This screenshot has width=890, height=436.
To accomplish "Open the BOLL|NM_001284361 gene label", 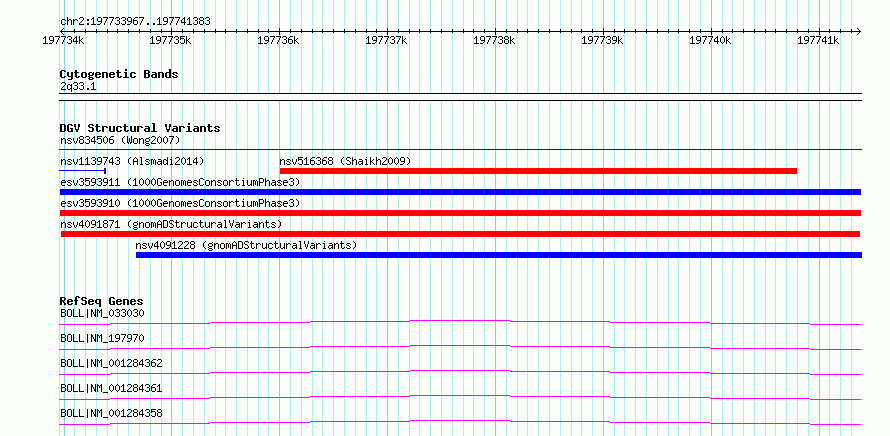I will point(111,388).
